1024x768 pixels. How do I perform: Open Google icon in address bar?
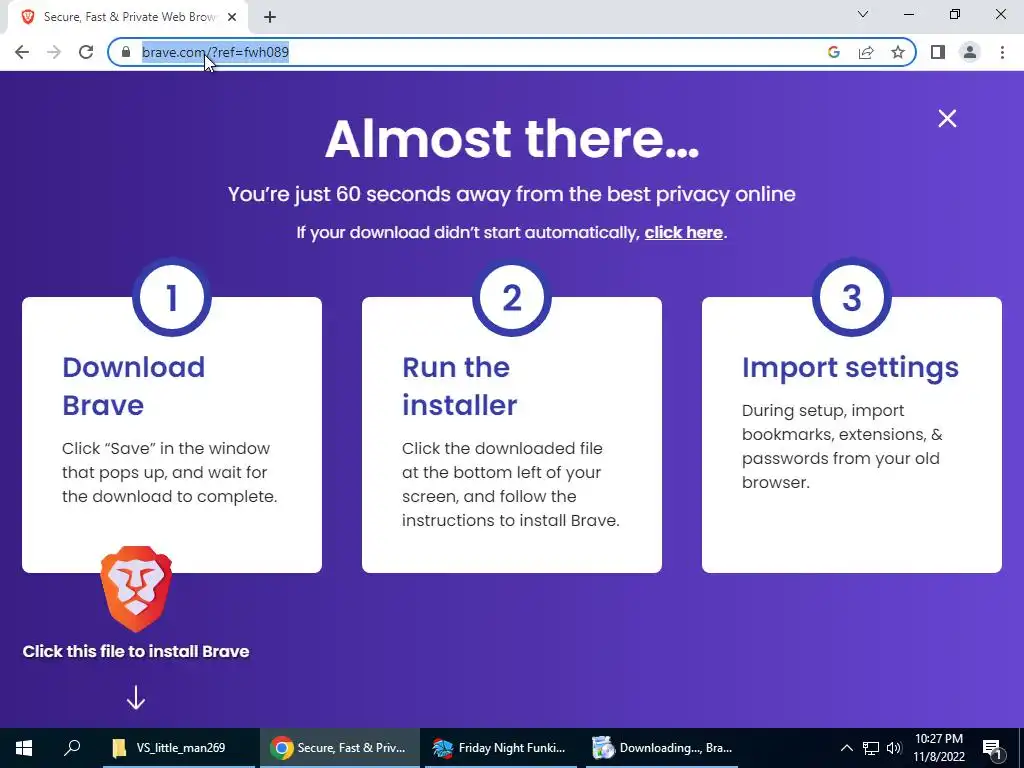click(833, 52)
